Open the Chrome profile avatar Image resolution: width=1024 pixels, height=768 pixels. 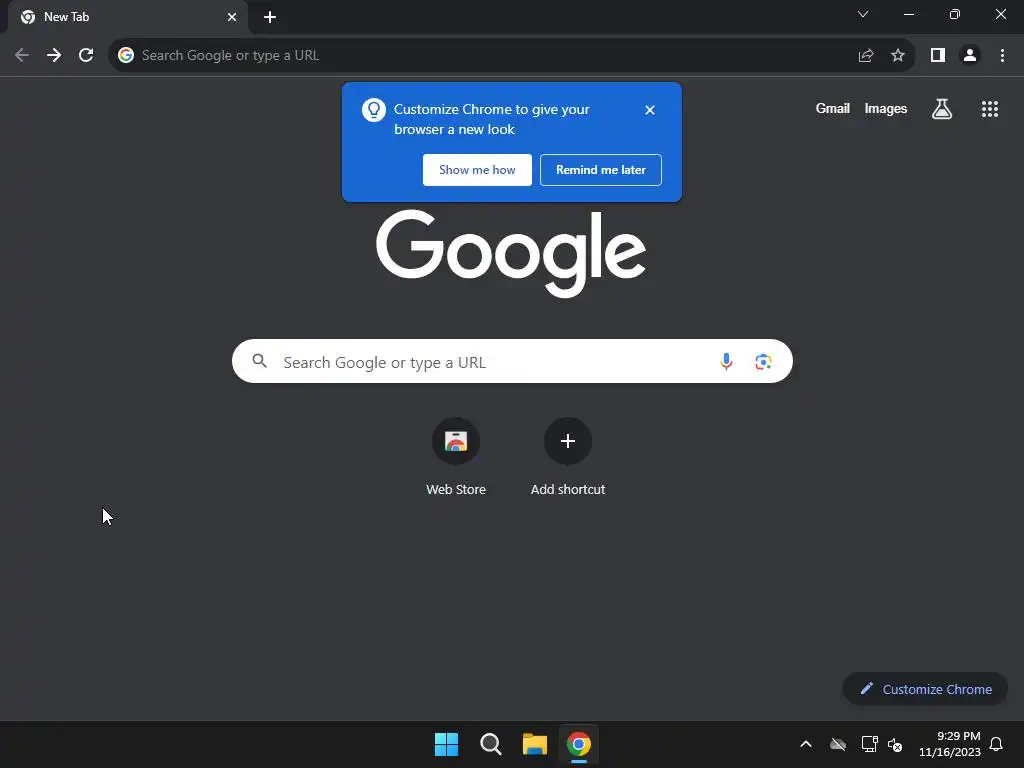970,56
